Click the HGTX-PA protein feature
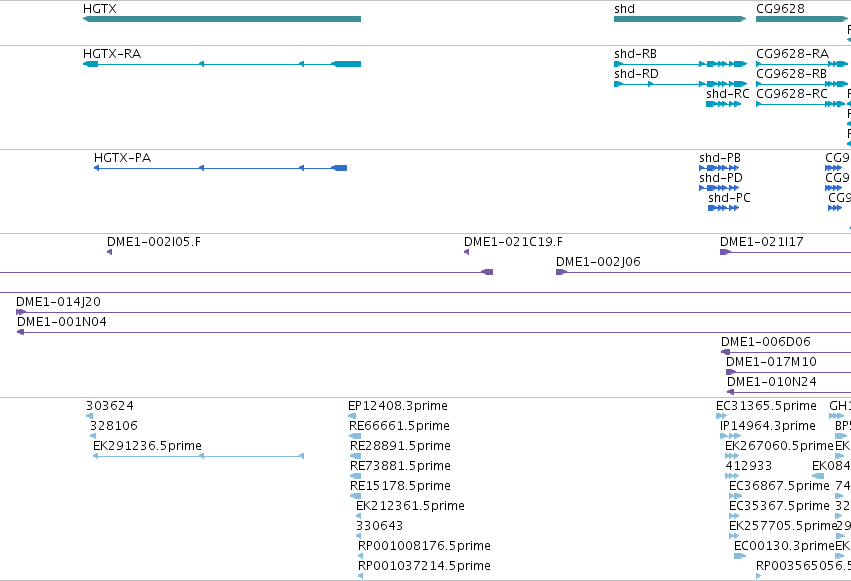 coord(220,168)
